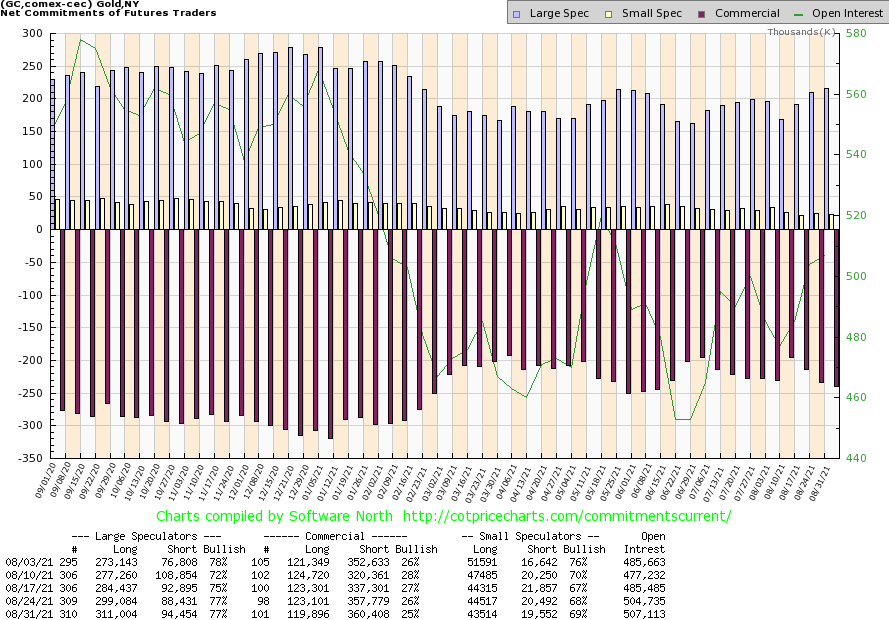Click the Large Spec blue legend swatch
889x620 pixels.
pyautogui.click(x=515, y=14)
